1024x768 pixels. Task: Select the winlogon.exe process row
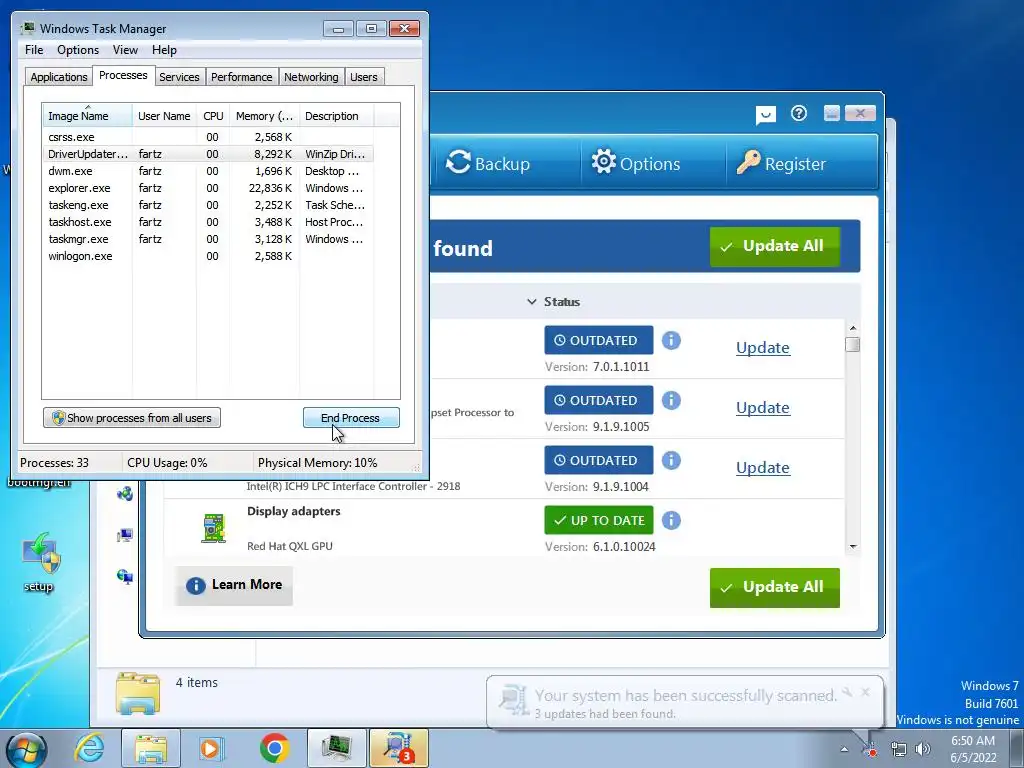click(x=208, y=256)
